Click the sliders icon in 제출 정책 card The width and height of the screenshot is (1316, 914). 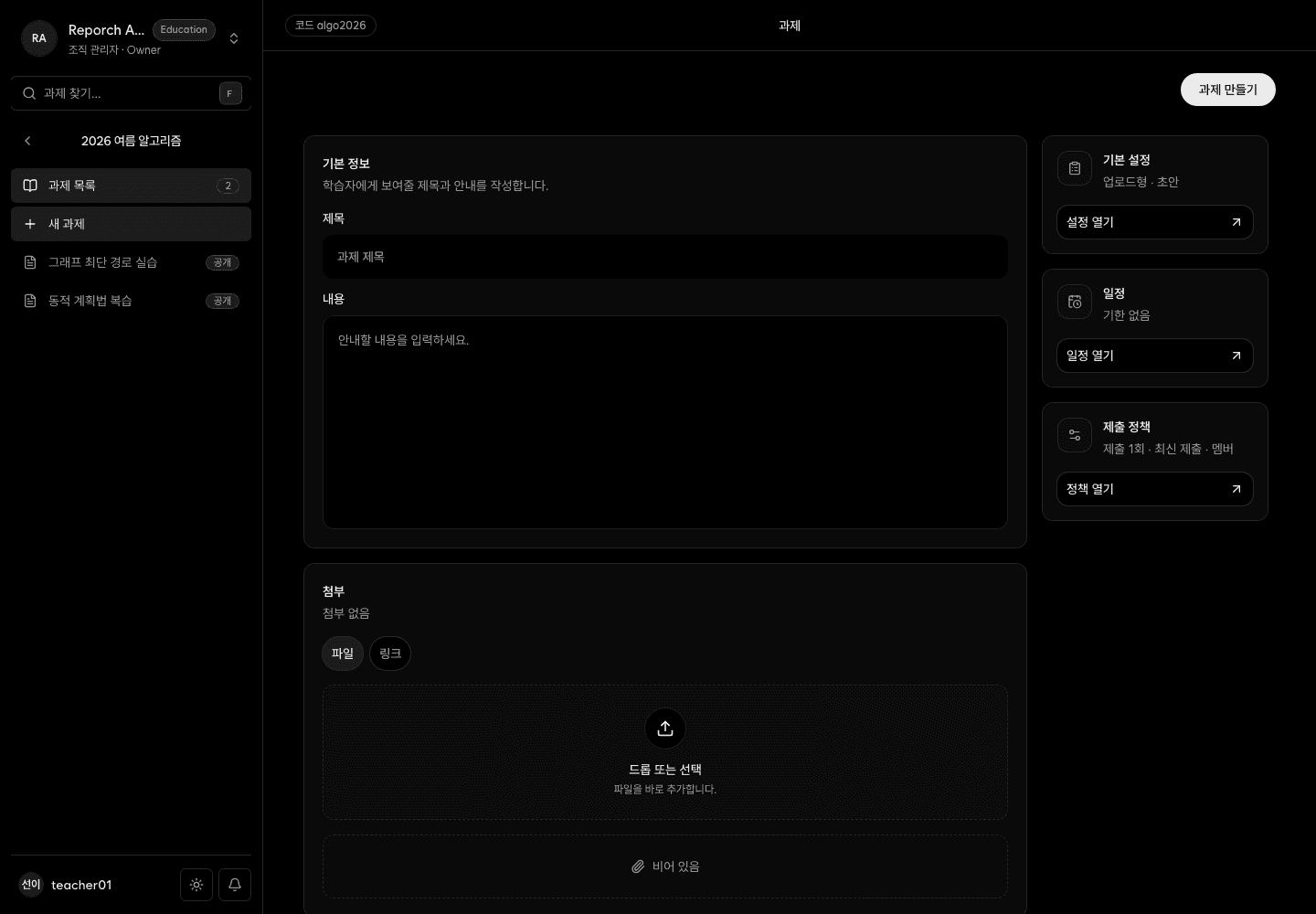click(x=1075, y=435)
